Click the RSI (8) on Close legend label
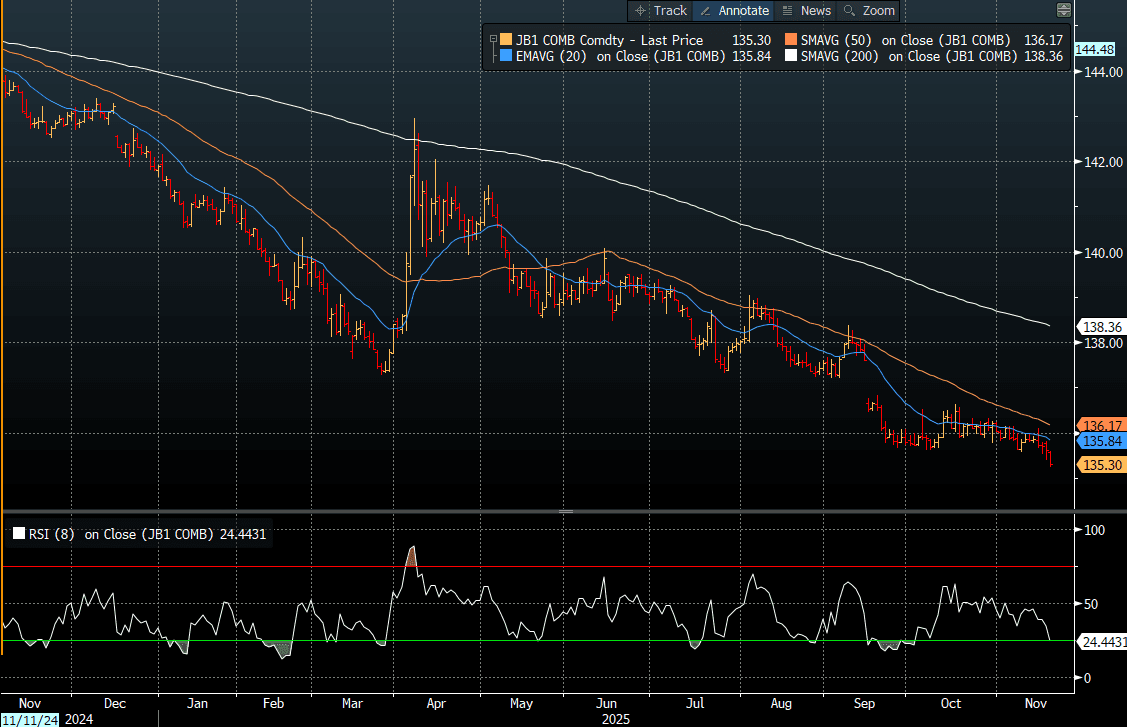Image resolution: width=1127 pixels, height=727 pixels. click(x=120, y=534)
